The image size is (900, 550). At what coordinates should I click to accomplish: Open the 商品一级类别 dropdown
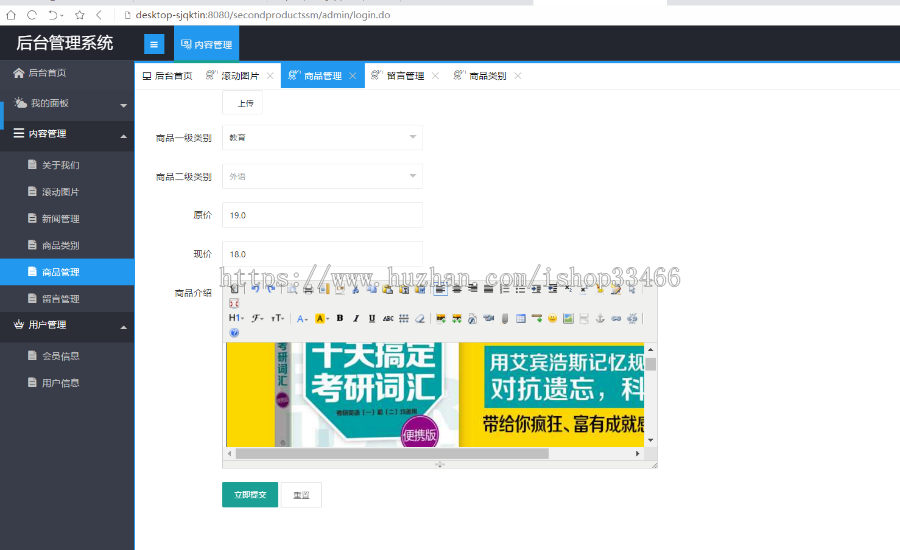point(321,137)
